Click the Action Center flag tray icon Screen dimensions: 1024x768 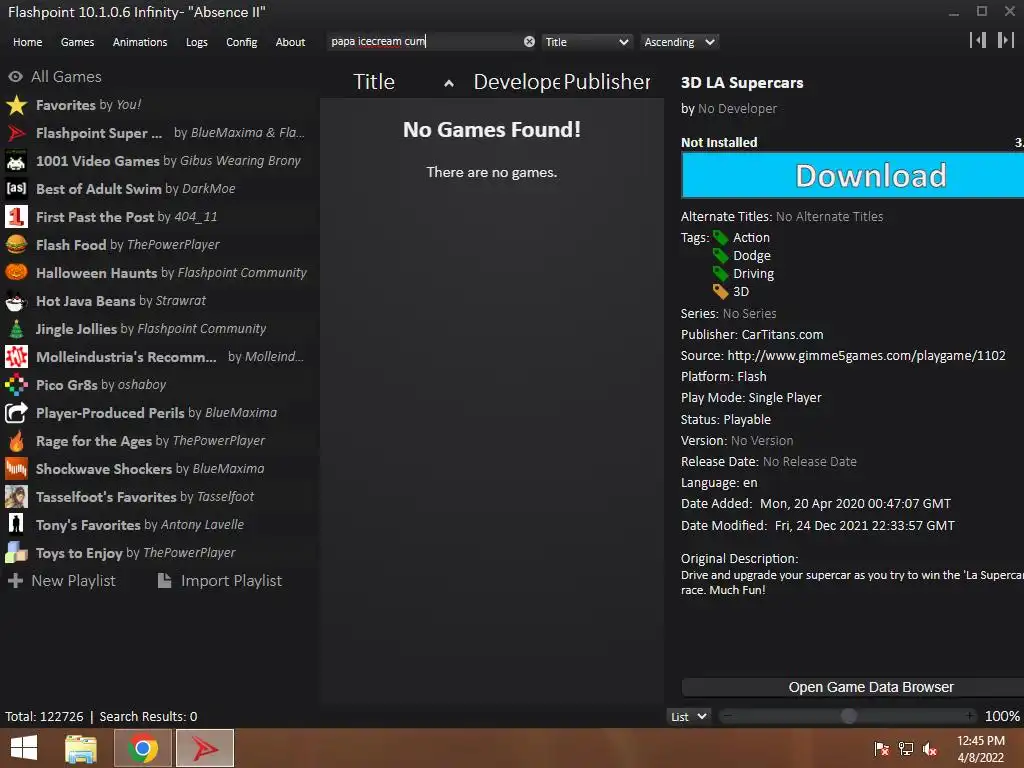point(882,748)
